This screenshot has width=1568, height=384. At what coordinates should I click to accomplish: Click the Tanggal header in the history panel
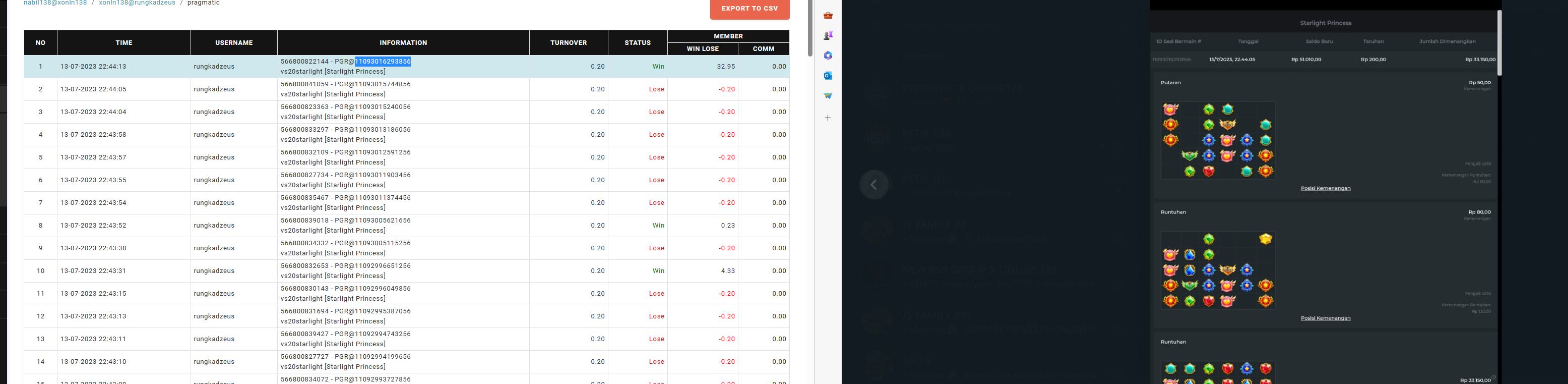(x=1248, y=41)
